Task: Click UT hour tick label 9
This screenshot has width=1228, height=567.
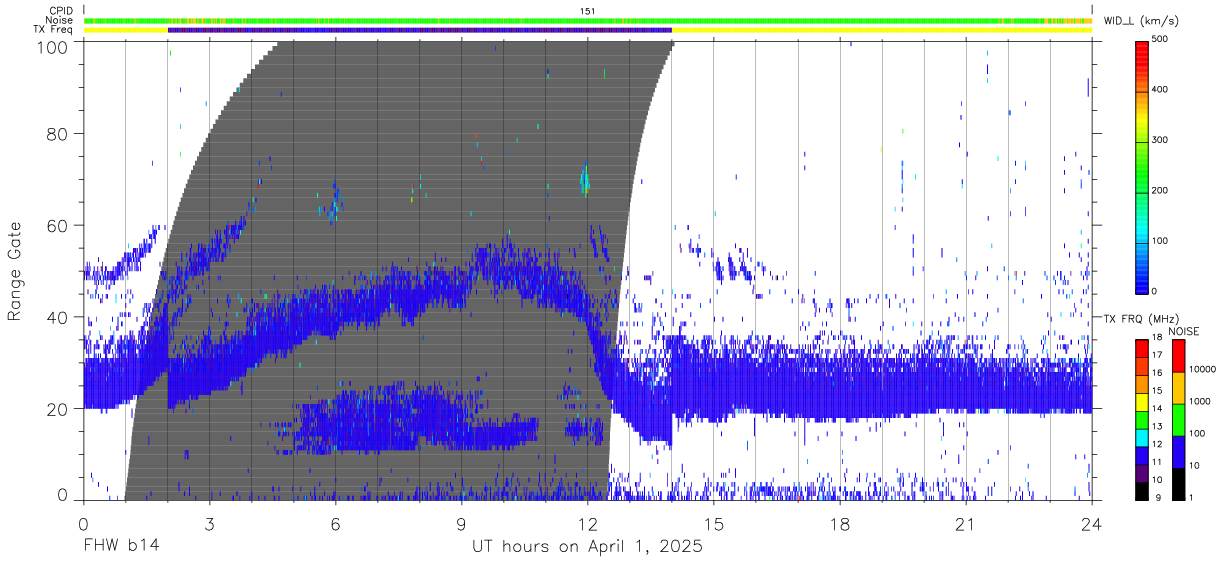Action: 461,524
